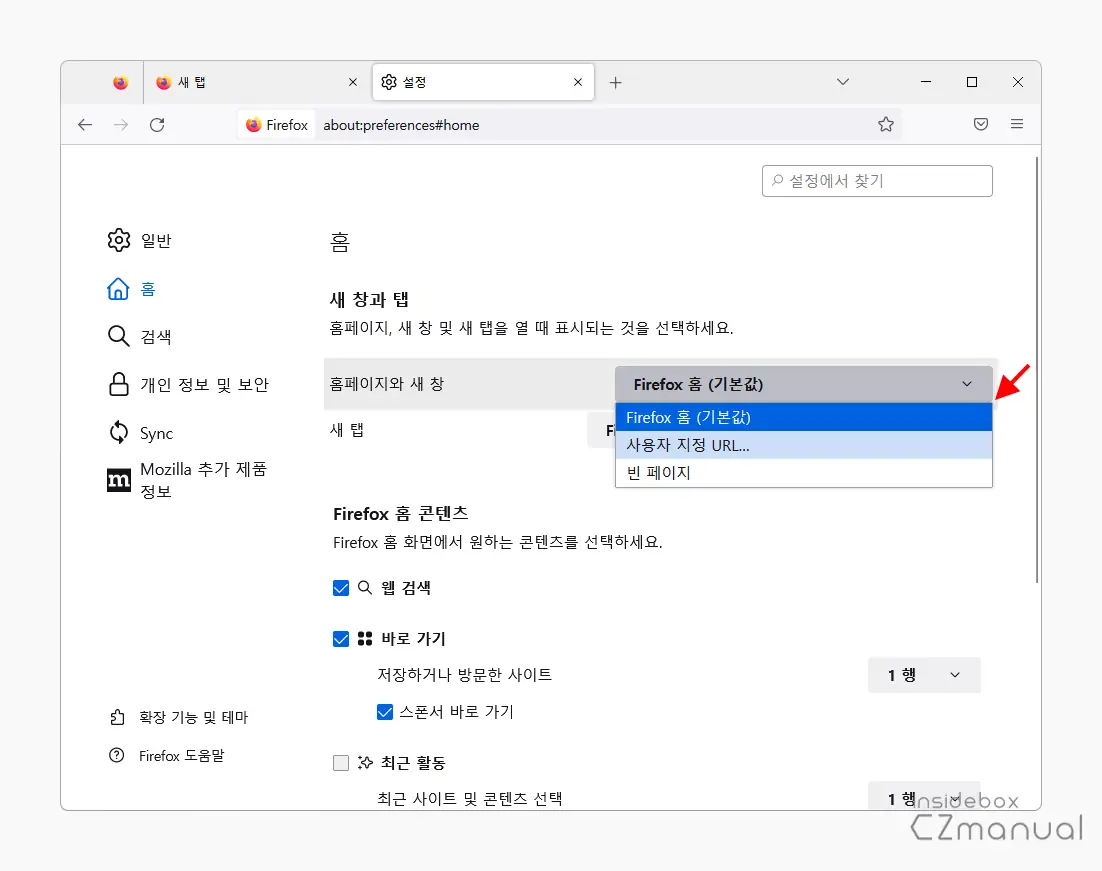The height and width of the screenshot is (871, 1102).
Task: Toggle the 웹 검색 checkbox
Action: click(341, 588)
